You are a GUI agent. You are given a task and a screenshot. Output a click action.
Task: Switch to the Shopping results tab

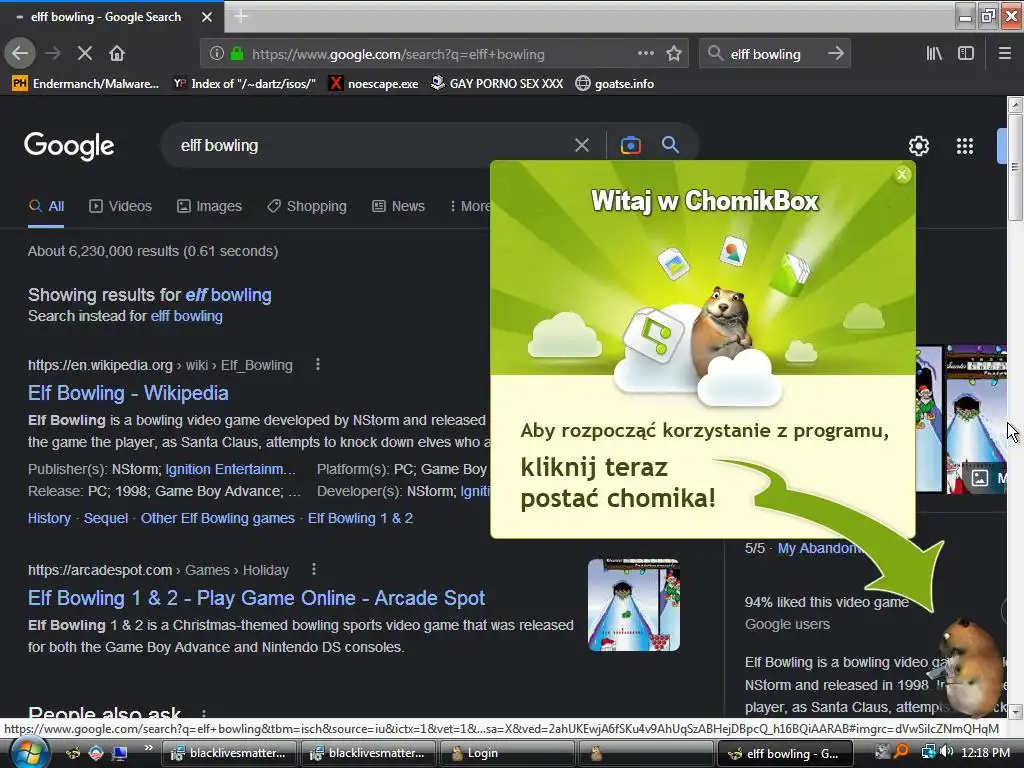pyautogui.click(x=307, y=206)
